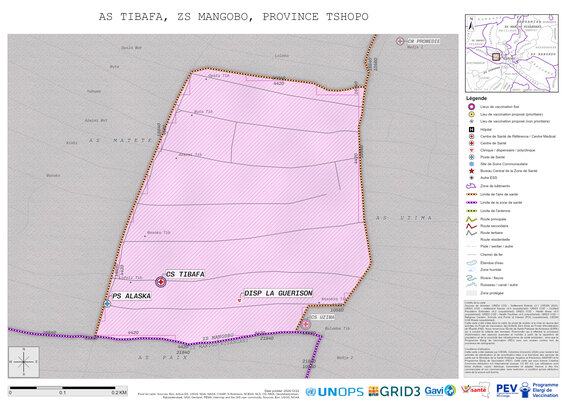Screen dimensions: 566x400
Task: Click the GRID3 logo
Action: coord(394,391)
